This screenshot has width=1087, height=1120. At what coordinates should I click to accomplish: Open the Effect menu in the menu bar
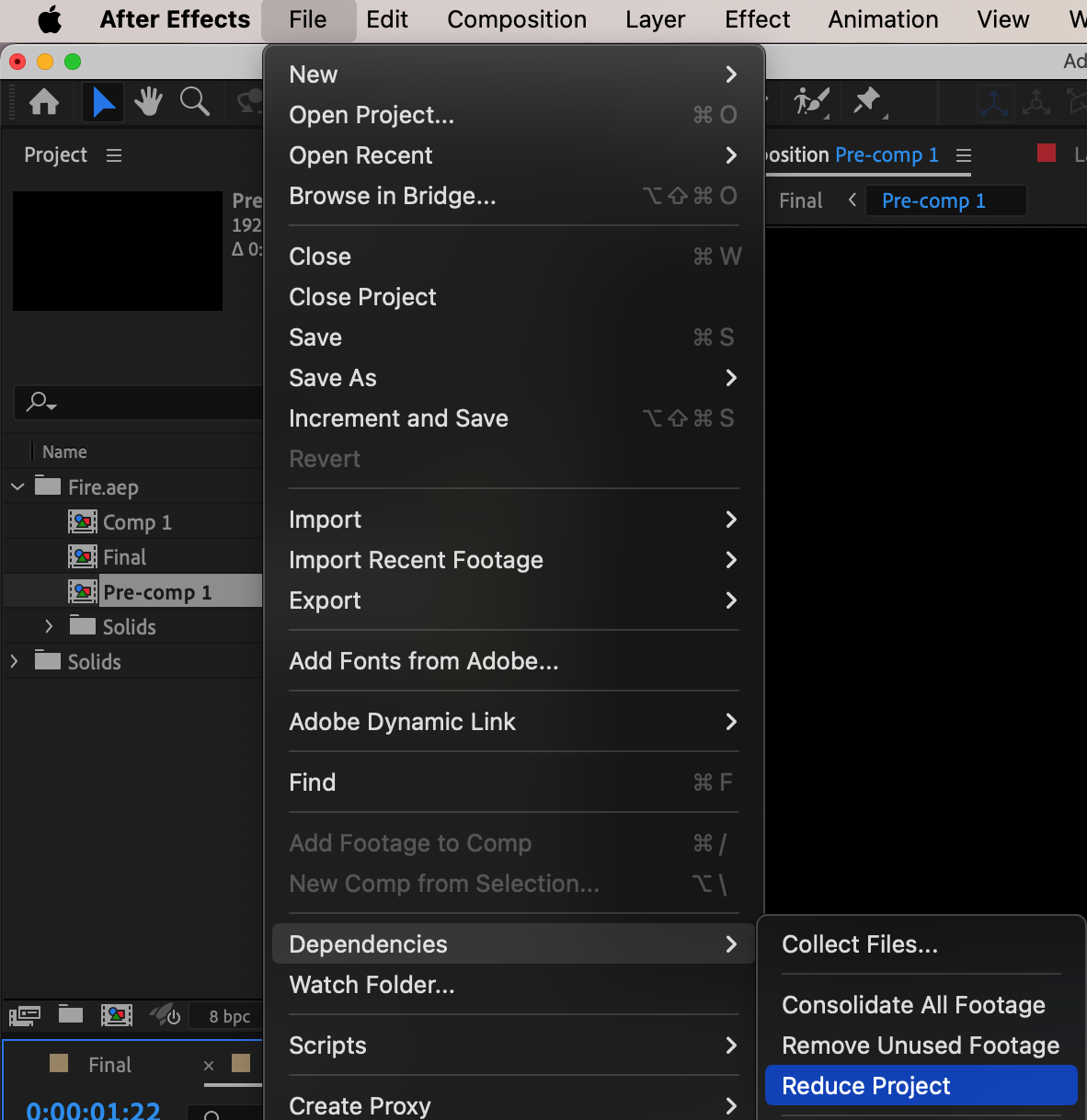pos(758,19)
